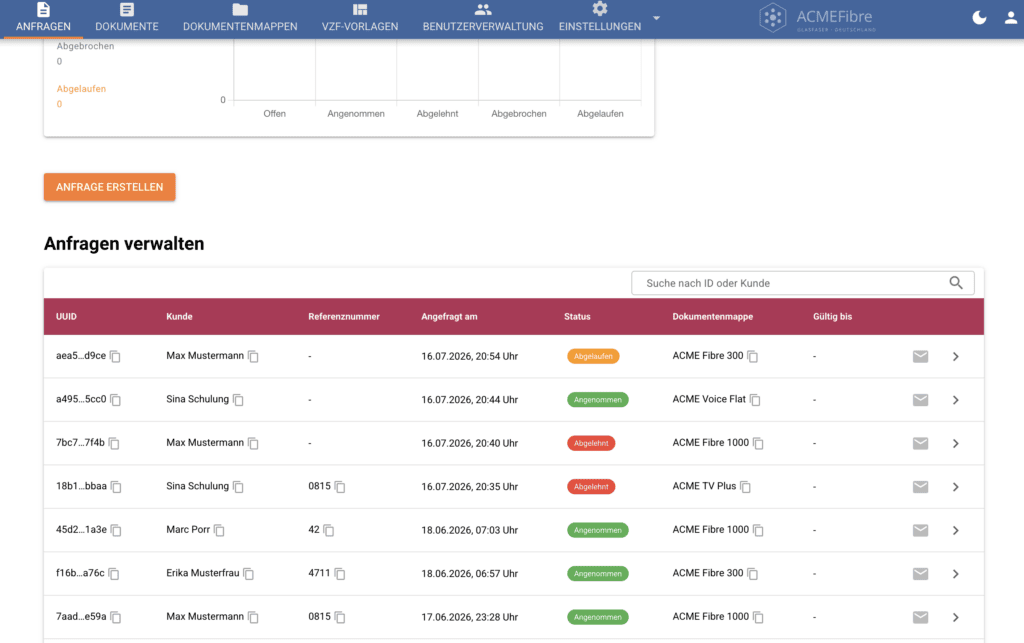Copy UUID a495...5cc0 to clipboard
The width and height of the screenshot is (1024, 643).
tap(116, 400)
